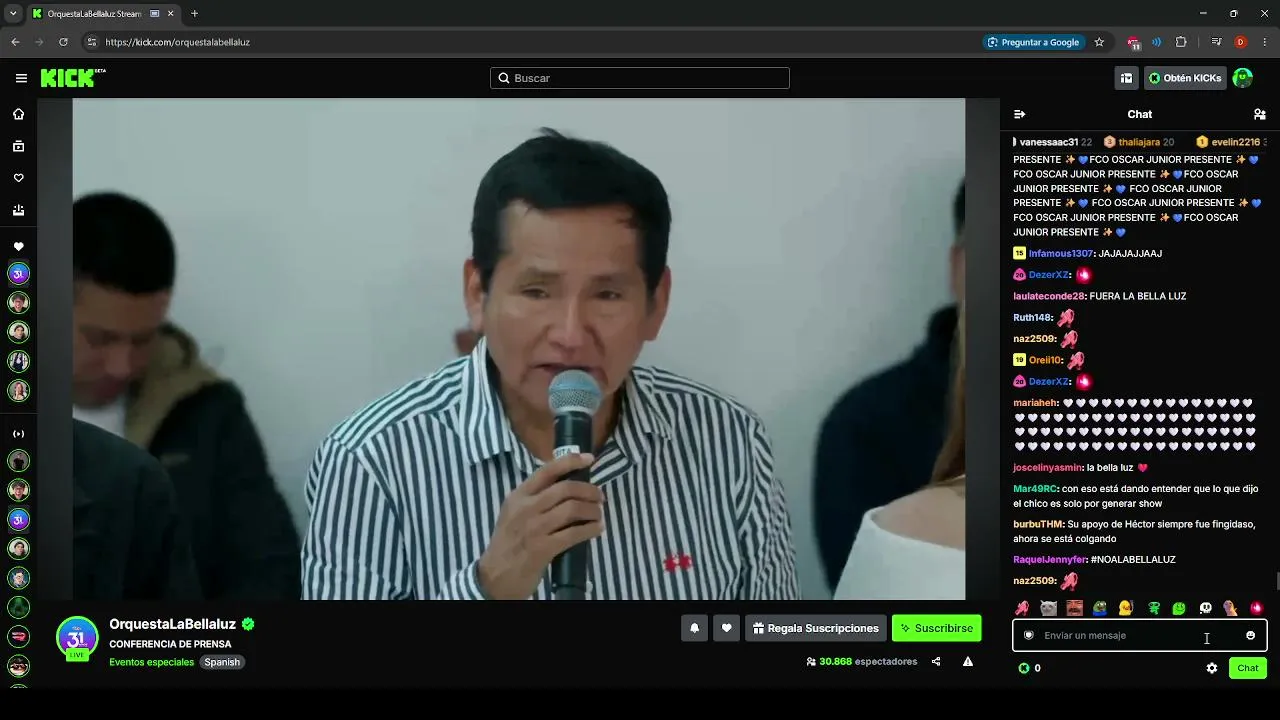Viewport: 1280px width, 720px height.
Task: Click the green Suscribirse button
Action: [x=936, y=628]
